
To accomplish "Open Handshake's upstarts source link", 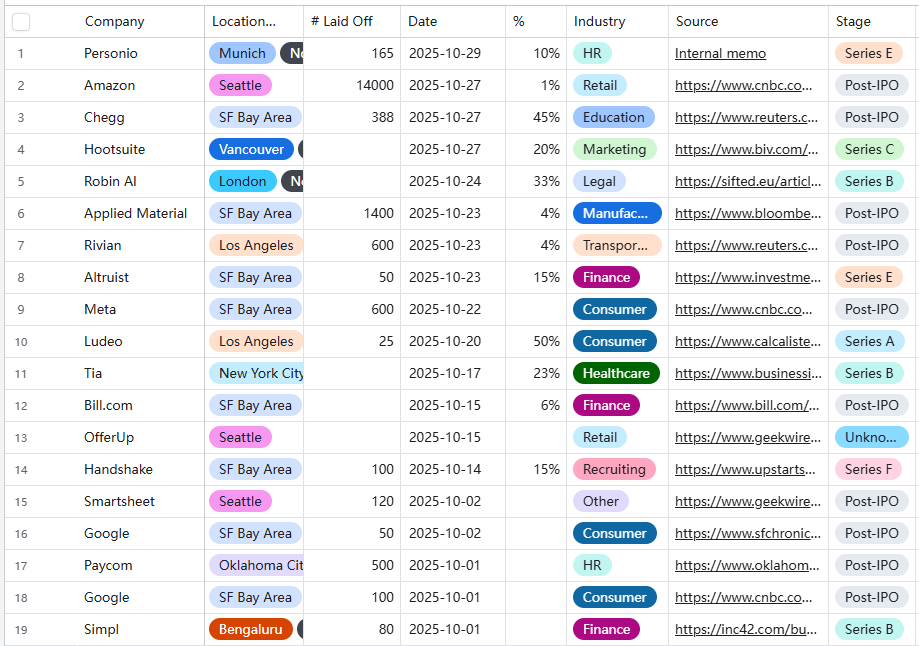I will (745, 470).
